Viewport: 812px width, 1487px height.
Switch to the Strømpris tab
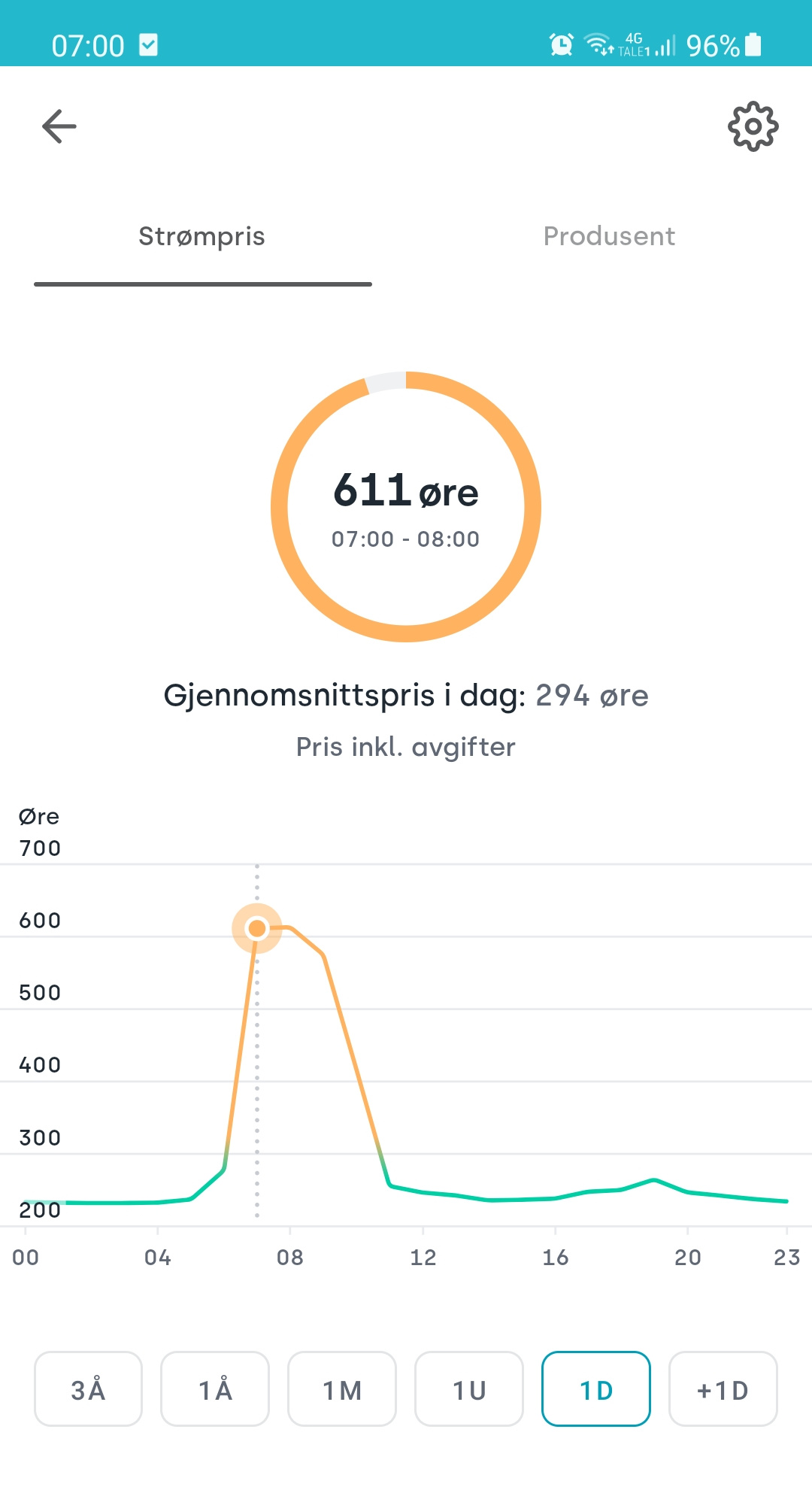pyautogui.click(x=202, y=236)
